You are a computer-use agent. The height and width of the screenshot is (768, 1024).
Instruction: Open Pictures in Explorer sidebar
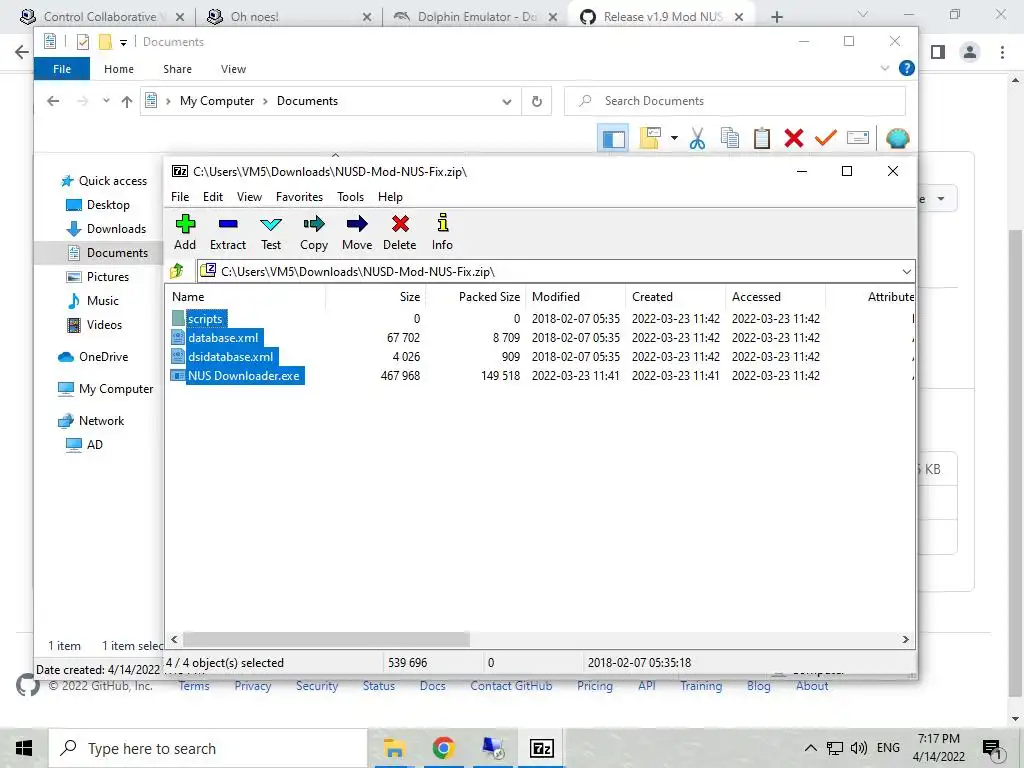tap(108, 277)
